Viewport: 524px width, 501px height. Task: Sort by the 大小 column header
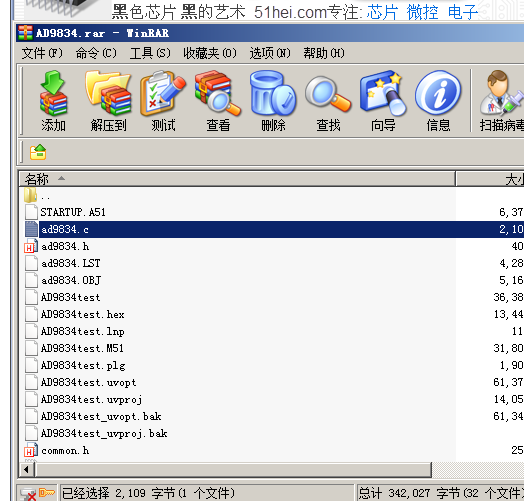point(490,179)
